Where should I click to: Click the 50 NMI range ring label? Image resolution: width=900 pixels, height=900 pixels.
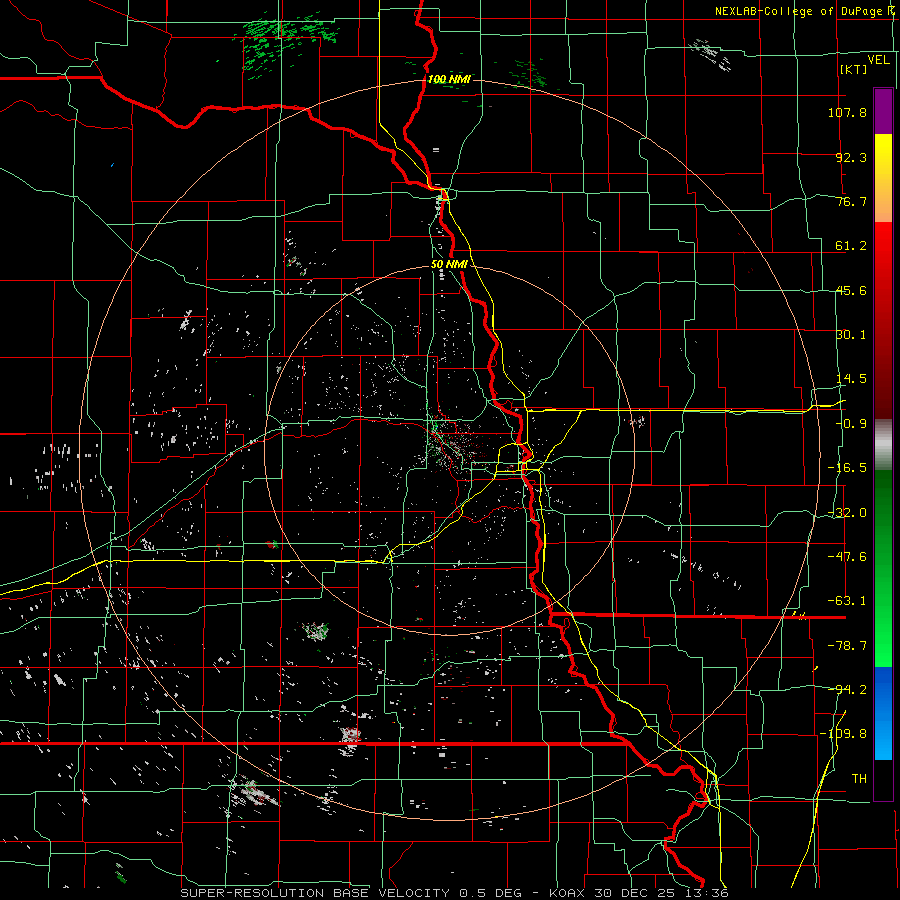coord(449,265)
